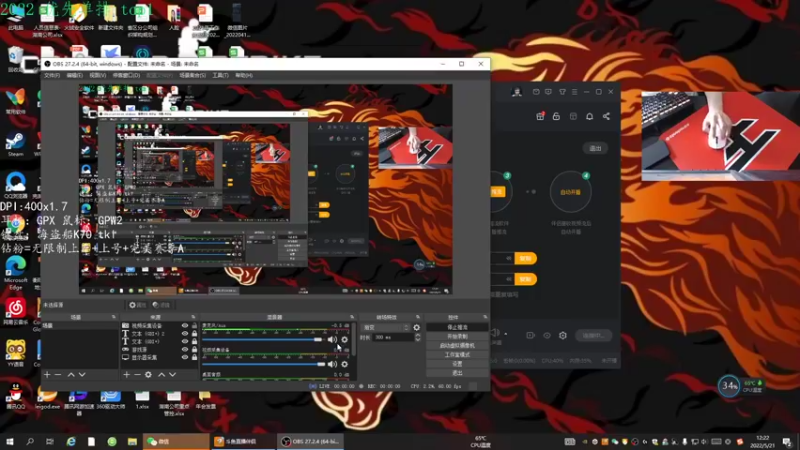Mute the microphone channel in the mixer
The height and width of the screenshot is (450, 800).
click(332, 339)
